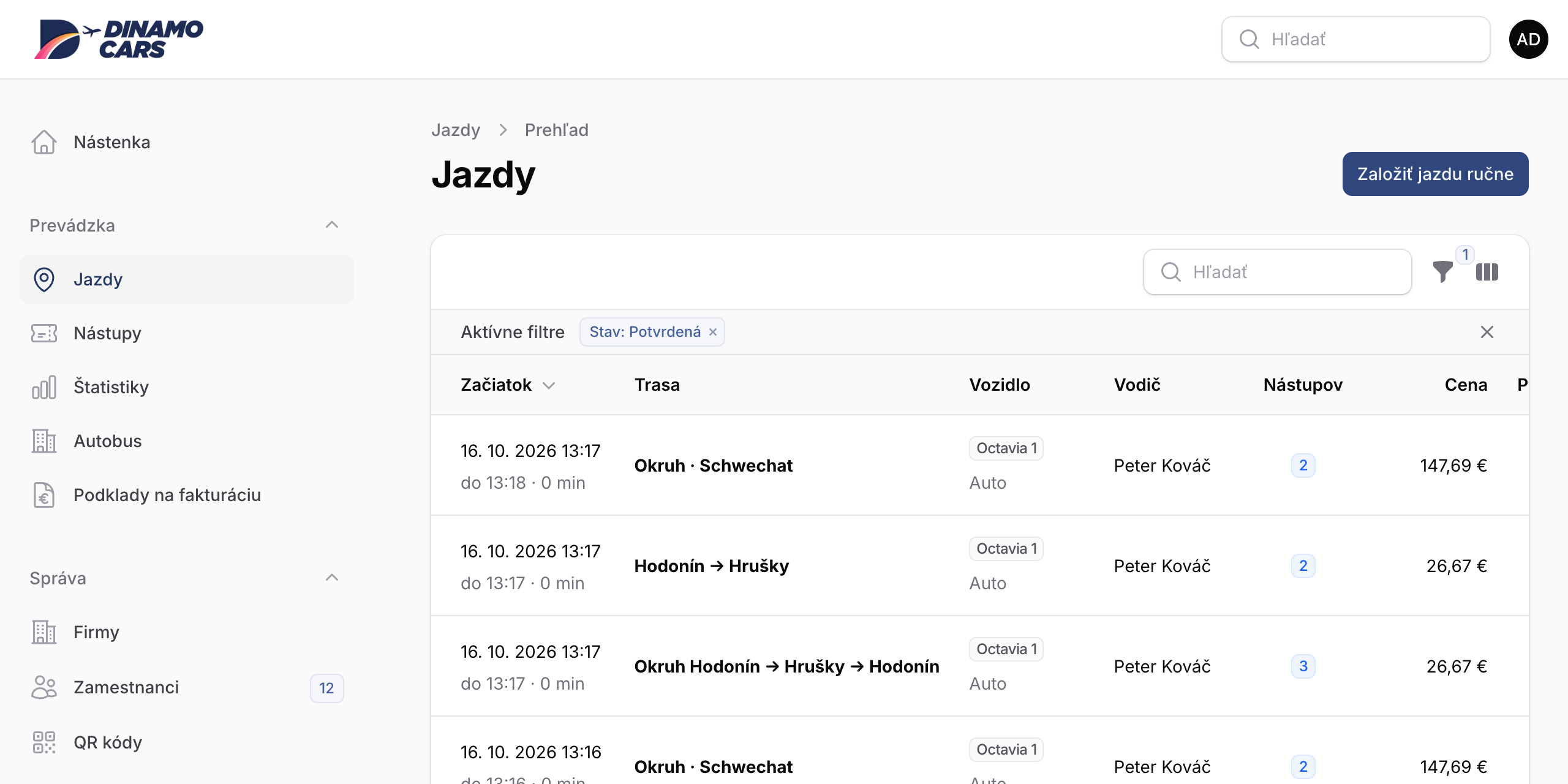Click the invoice document icon for Podklady
Viewport: 1568px width, 784px height.
(44, 495)
